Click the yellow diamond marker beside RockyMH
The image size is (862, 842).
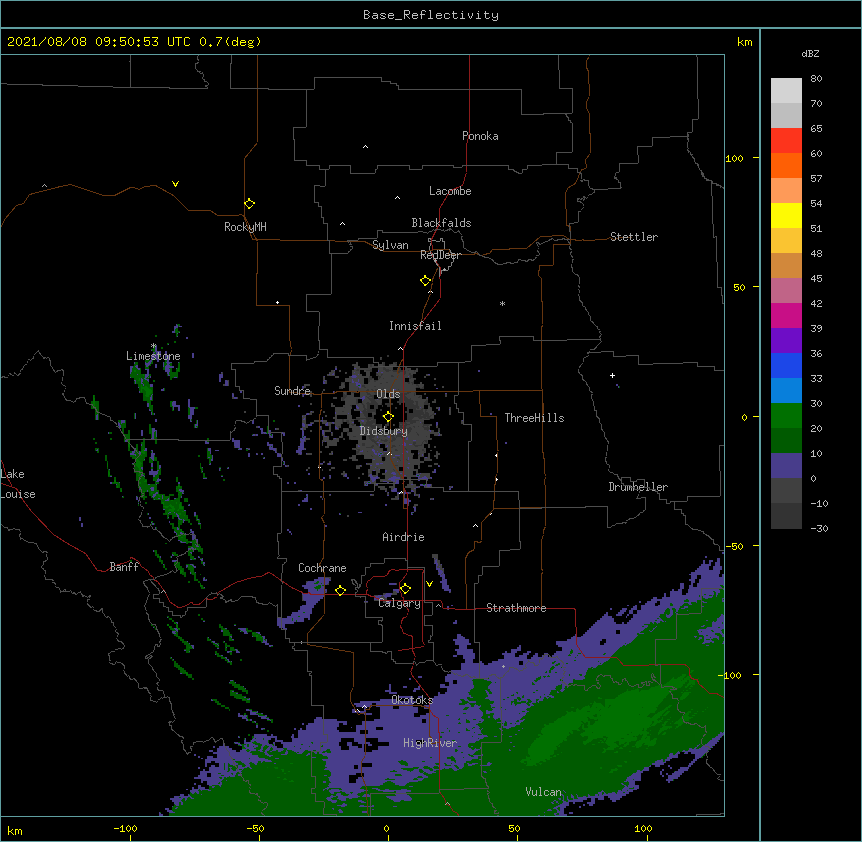249,204
